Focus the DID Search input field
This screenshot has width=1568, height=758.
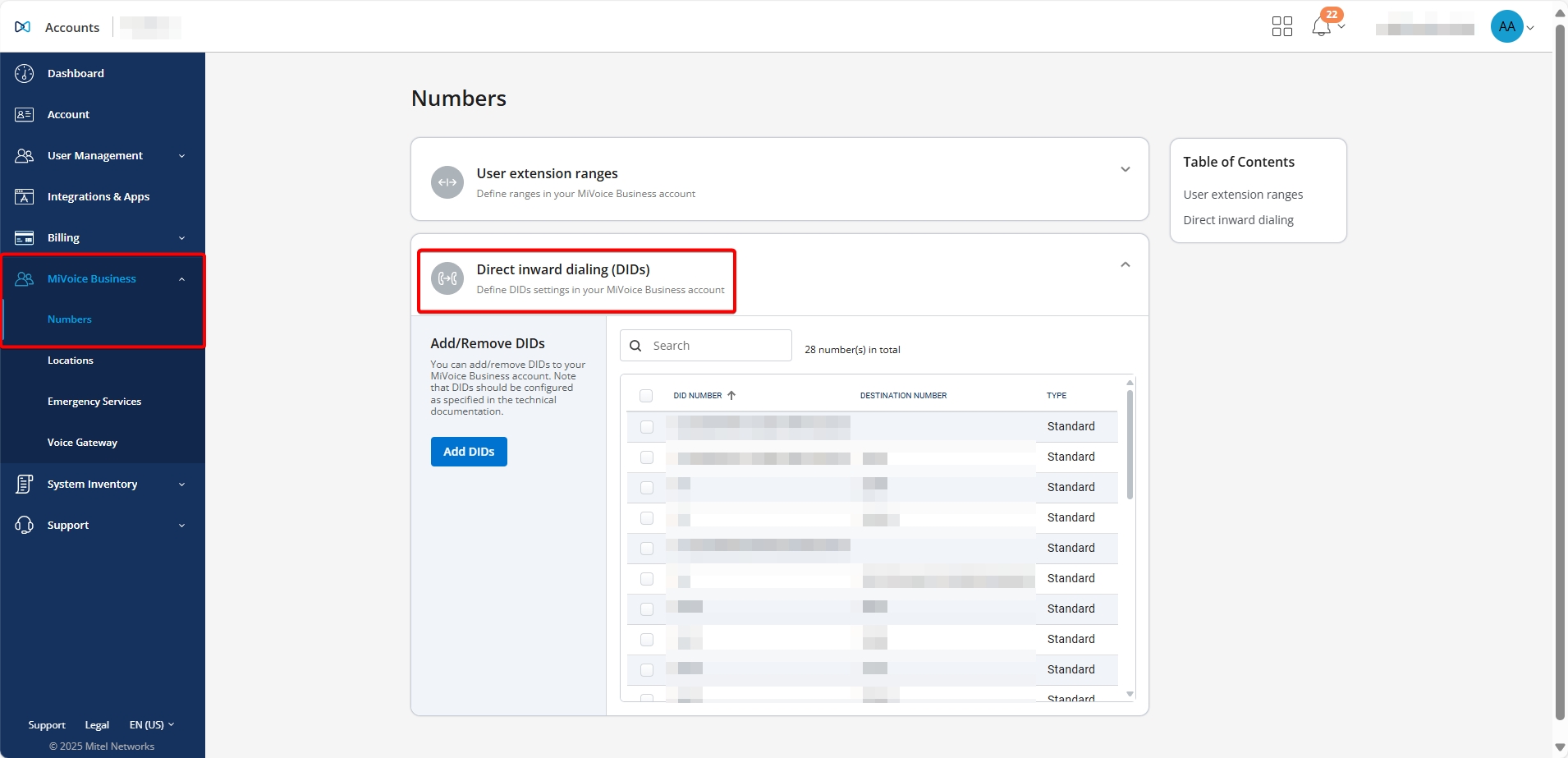[x=706, y=346]
